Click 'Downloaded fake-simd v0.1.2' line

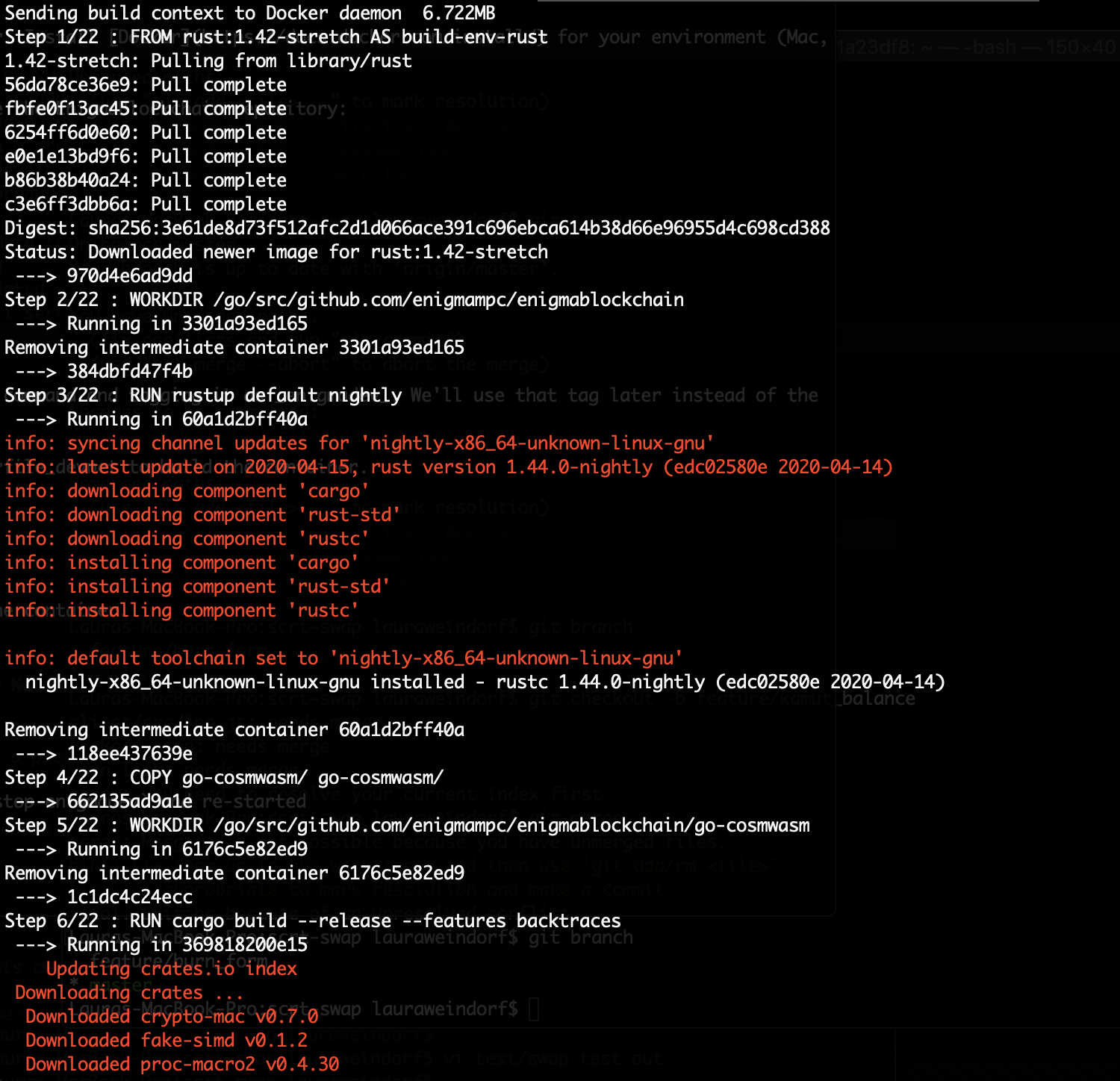167,1041
